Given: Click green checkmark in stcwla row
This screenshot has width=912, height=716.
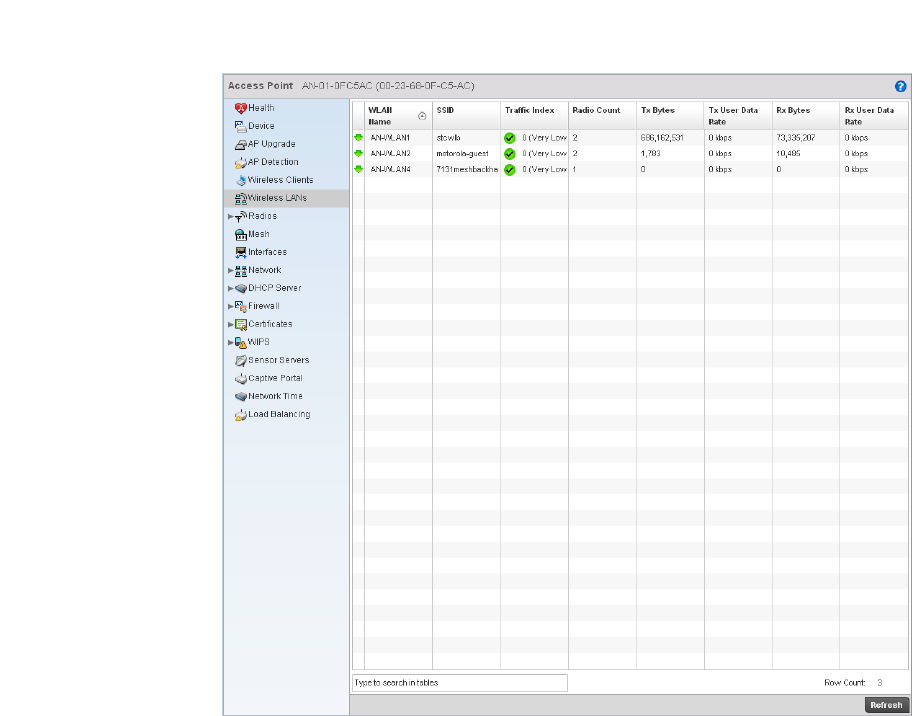Looking at the screenshot, I should (510, 138).
